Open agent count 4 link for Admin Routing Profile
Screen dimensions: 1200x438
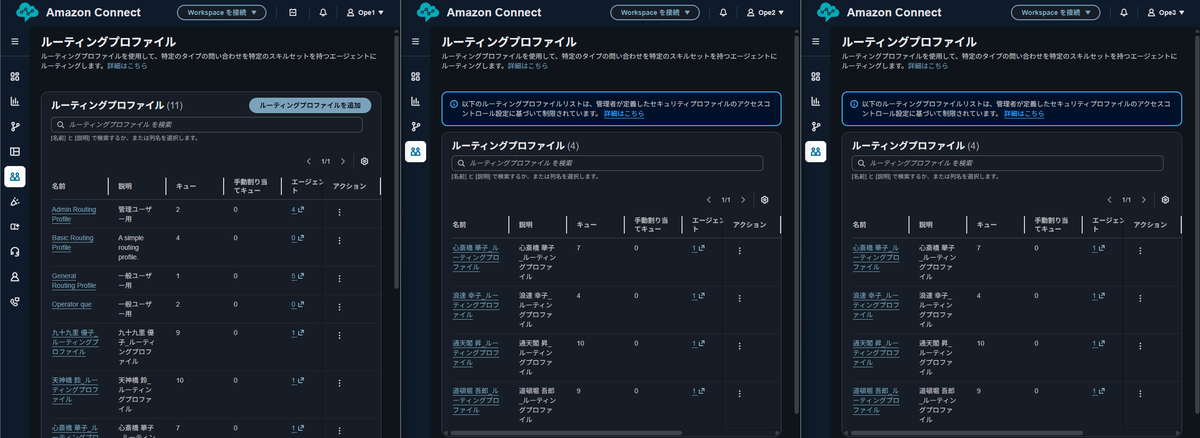coord(295,210)
